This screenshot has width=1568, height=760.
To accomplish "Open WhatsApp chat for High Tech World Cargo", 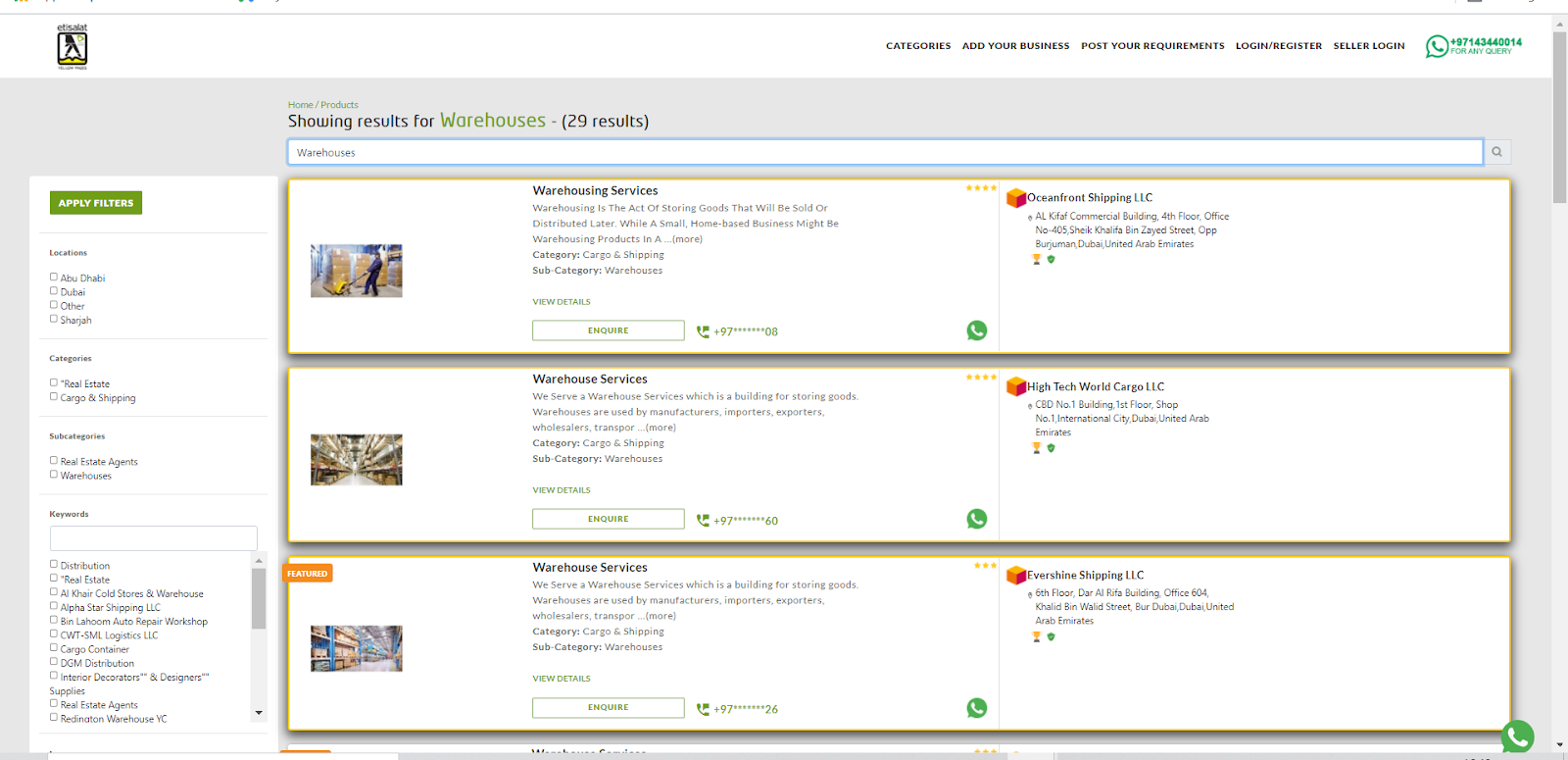I will click(977, 519).
